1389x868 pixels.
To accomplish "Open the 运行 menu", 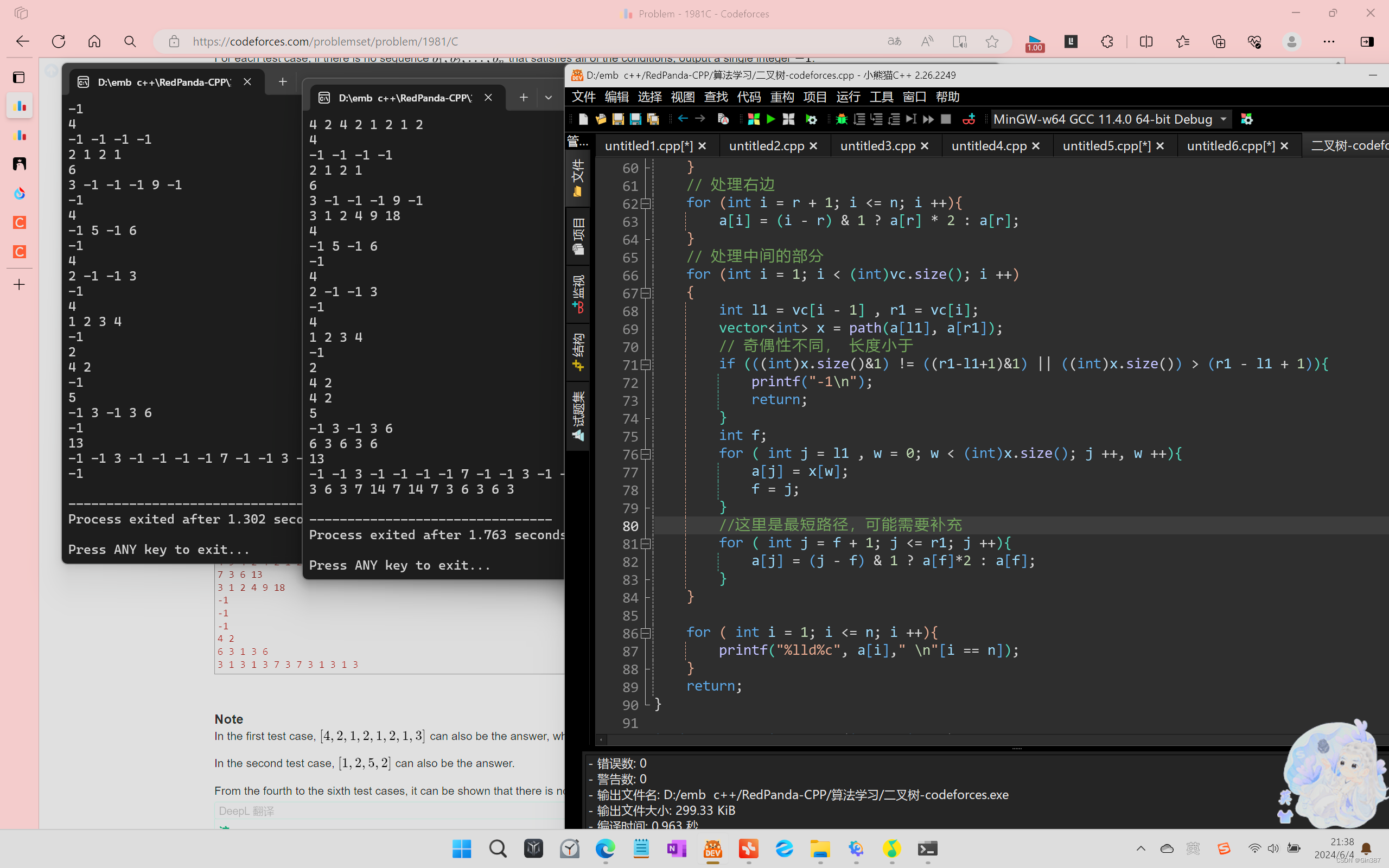I will point(848,97).
